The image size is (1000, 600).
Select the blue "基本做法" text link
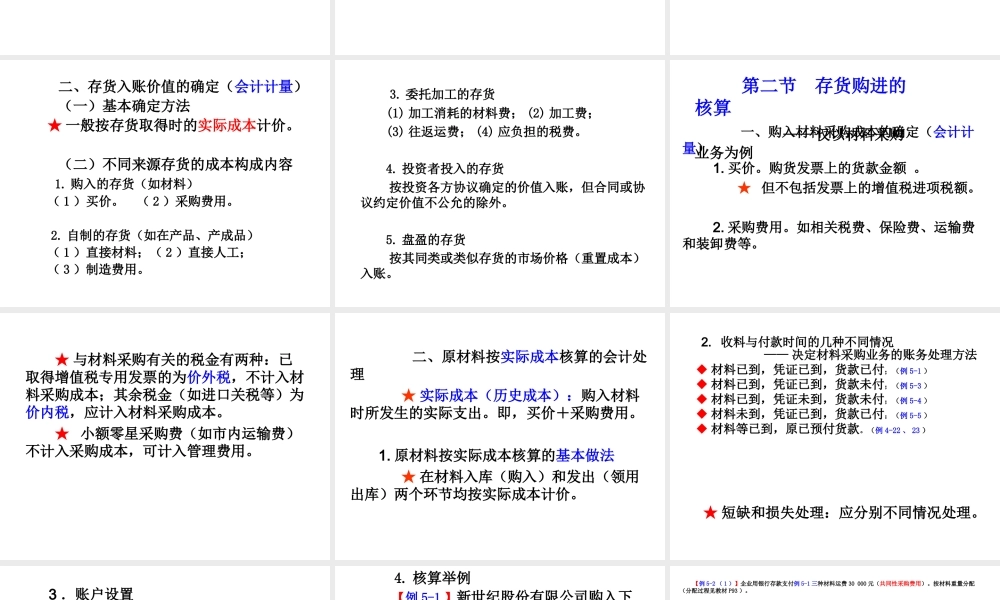[x=587, y=455]
